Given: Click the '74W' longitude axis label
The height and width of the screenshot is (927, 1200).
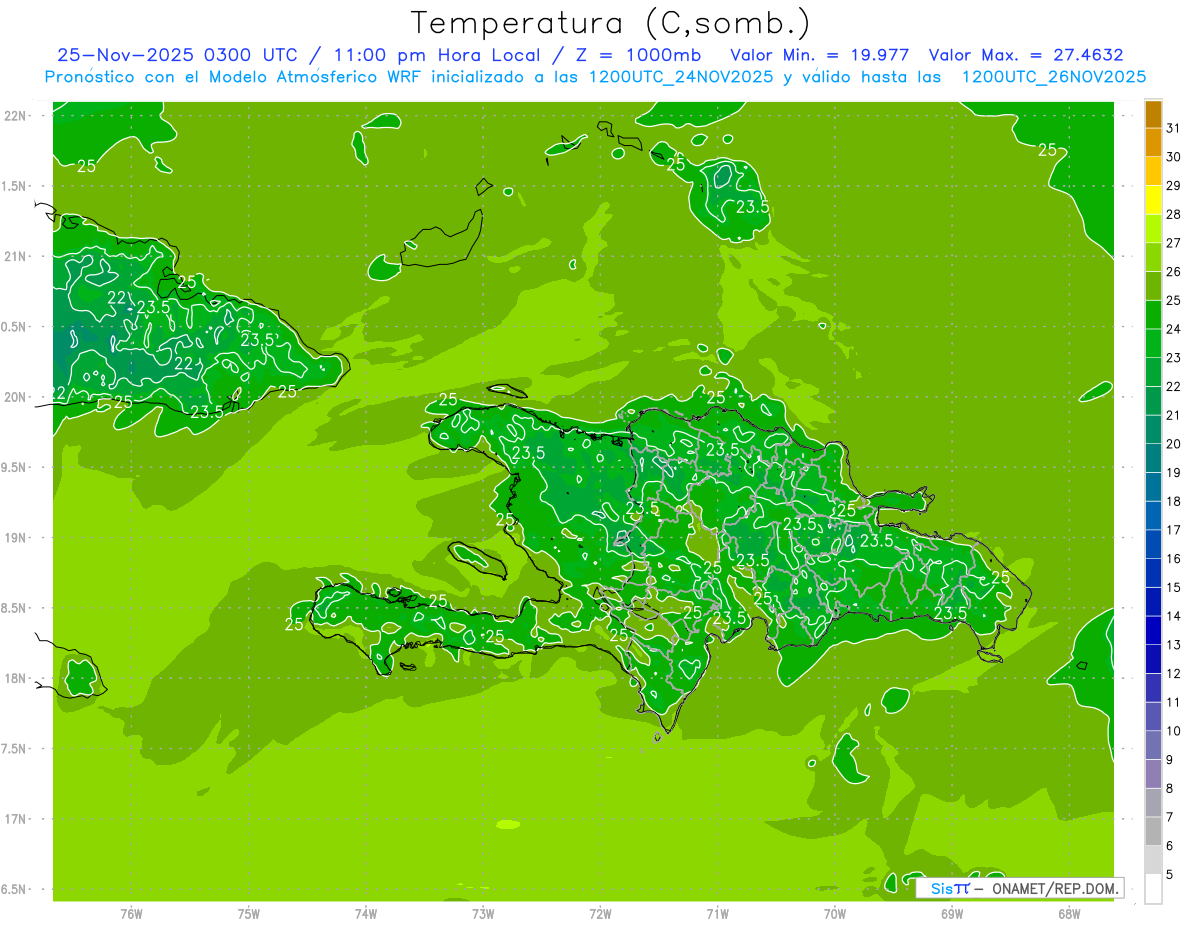Looking at the screenshot, I should (x=366, y=914).
